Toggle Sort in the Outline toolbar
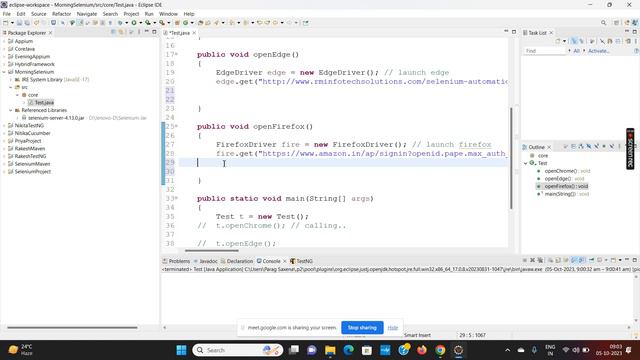The image size is (640, 360). [x=581, y=146]
